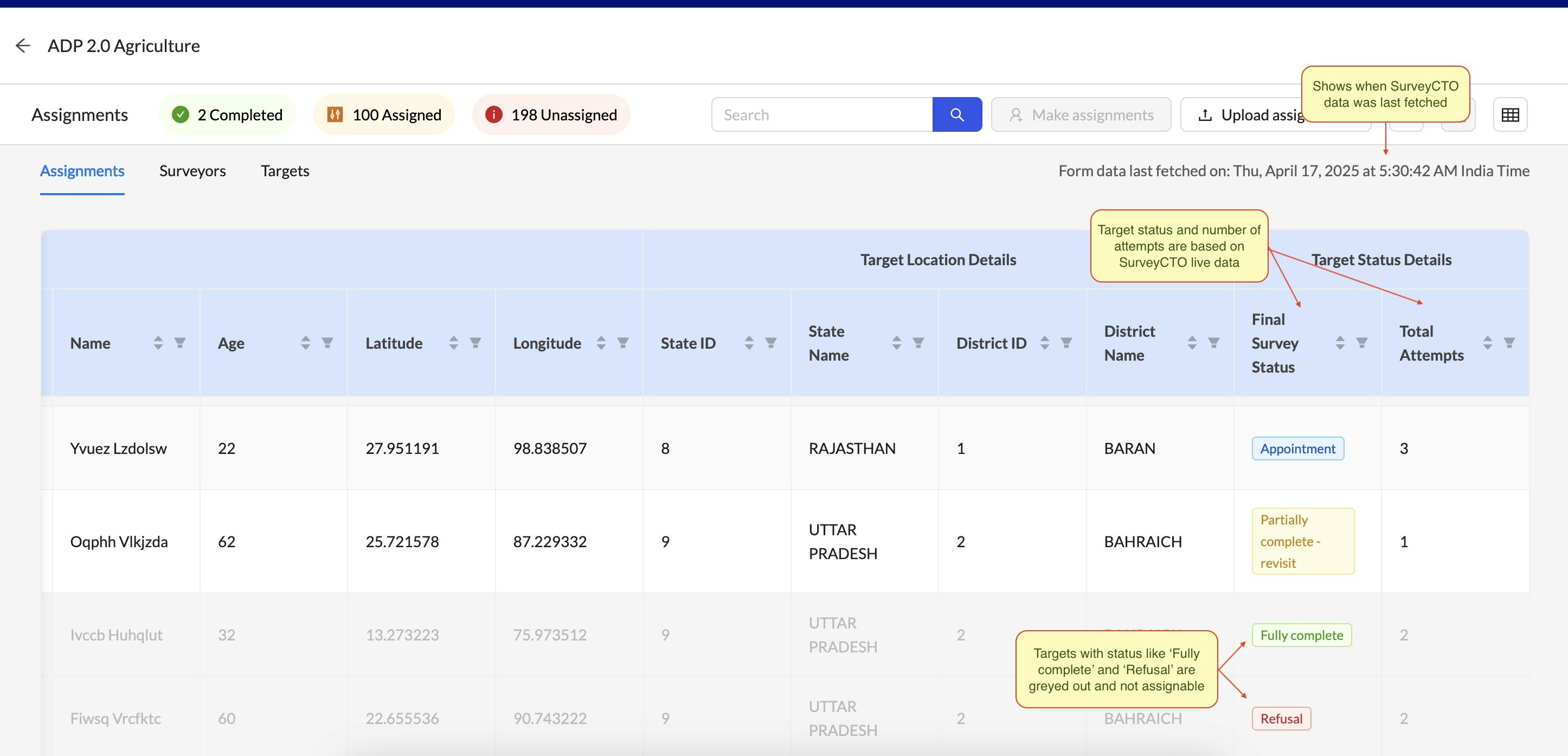Filter the Latitude column

point(475,343)
